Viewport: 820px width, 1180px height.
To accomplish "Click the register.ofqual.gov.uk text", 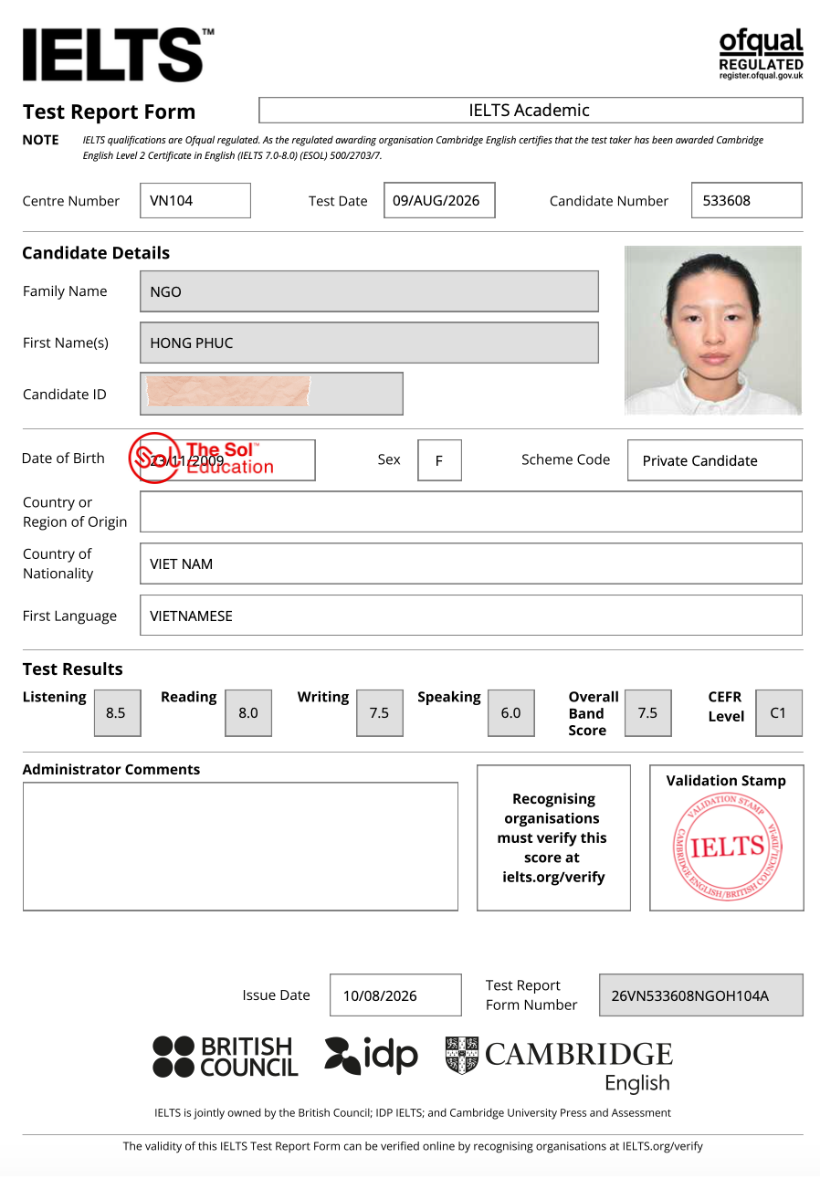I will [x=761, y=76].
